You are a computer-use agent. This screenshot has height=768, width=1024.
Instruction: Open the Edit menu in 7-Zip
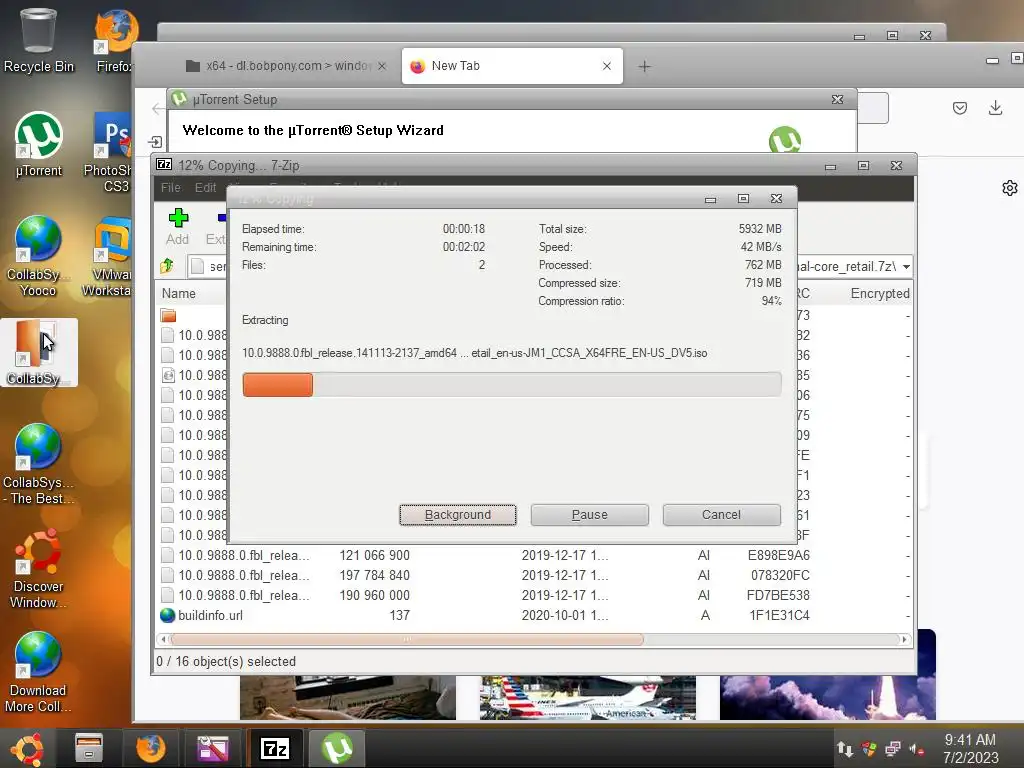pos(205,187)
